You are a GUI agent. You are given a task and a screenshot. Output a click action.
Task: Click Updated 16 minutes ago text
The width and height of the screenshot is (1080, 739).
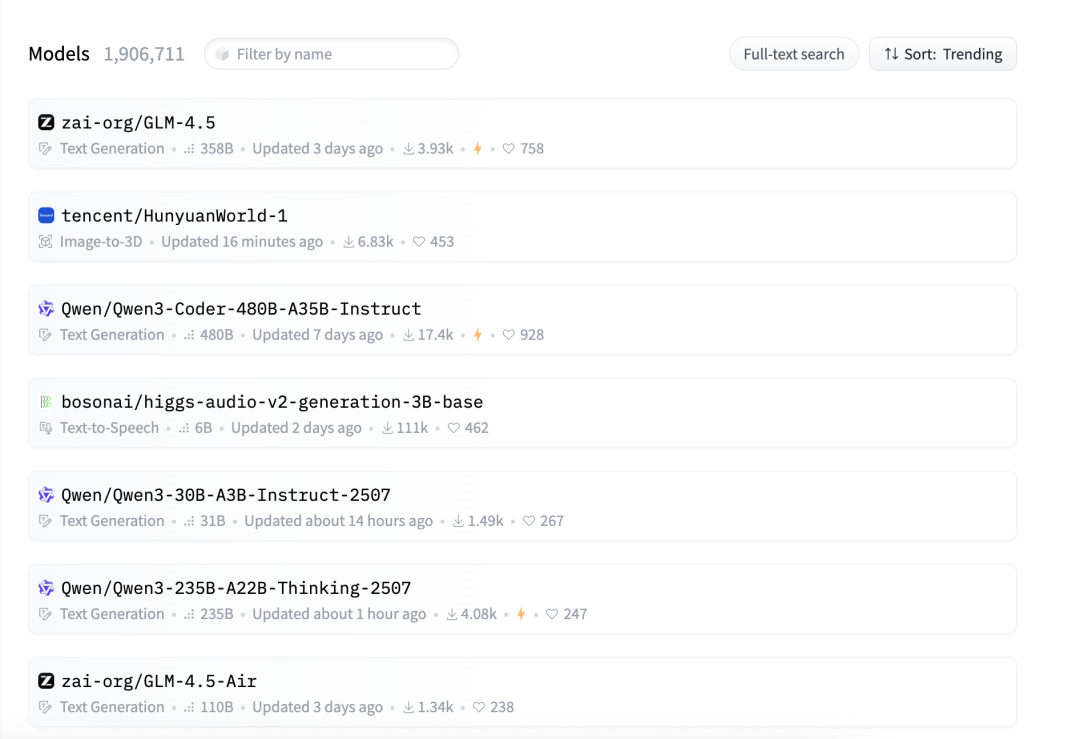[242, 242]
